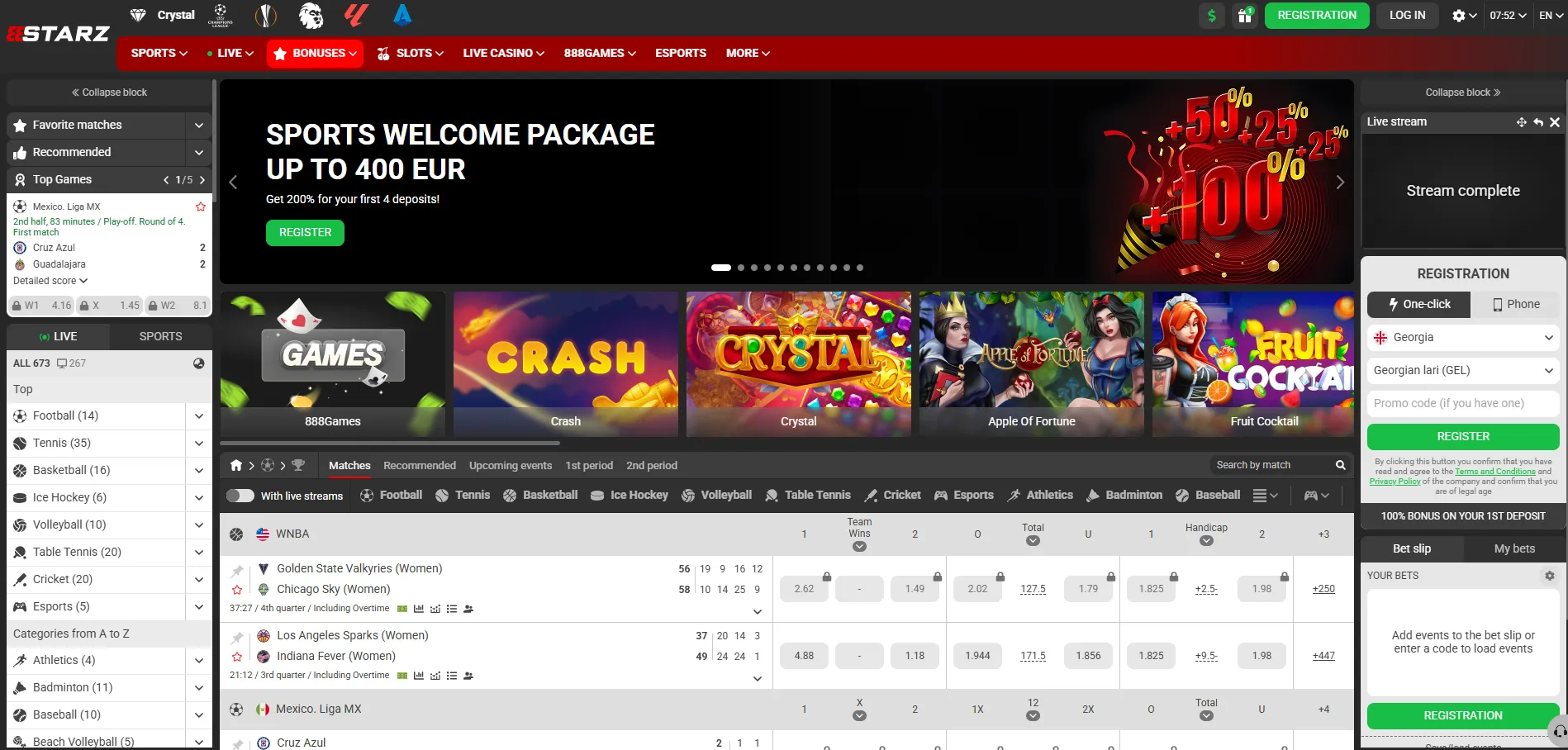This screenshot has width=1568, height=750.
Task: Filter matches by Esports
Action: tap(964, 495)
